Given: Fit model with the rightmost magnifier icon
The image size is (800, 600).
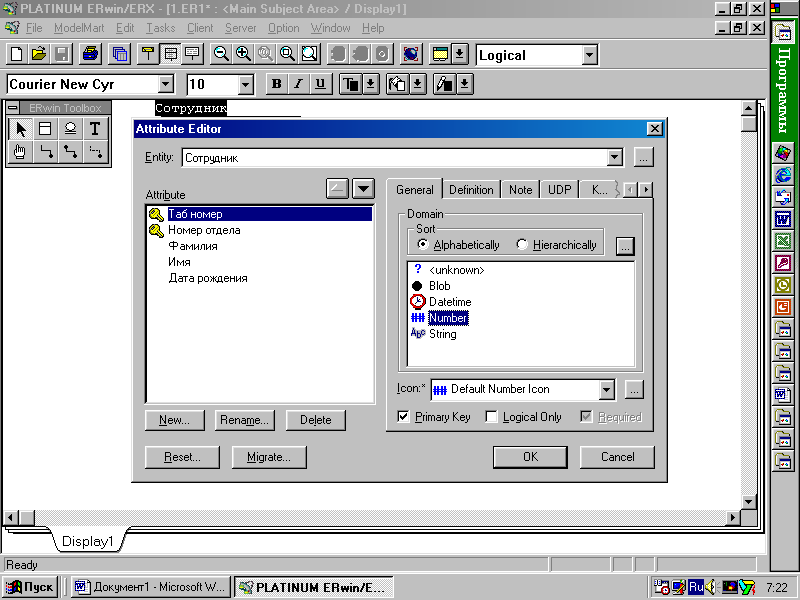Looking at the screenshot, I should pyautogui.click(x=310, y=54).
